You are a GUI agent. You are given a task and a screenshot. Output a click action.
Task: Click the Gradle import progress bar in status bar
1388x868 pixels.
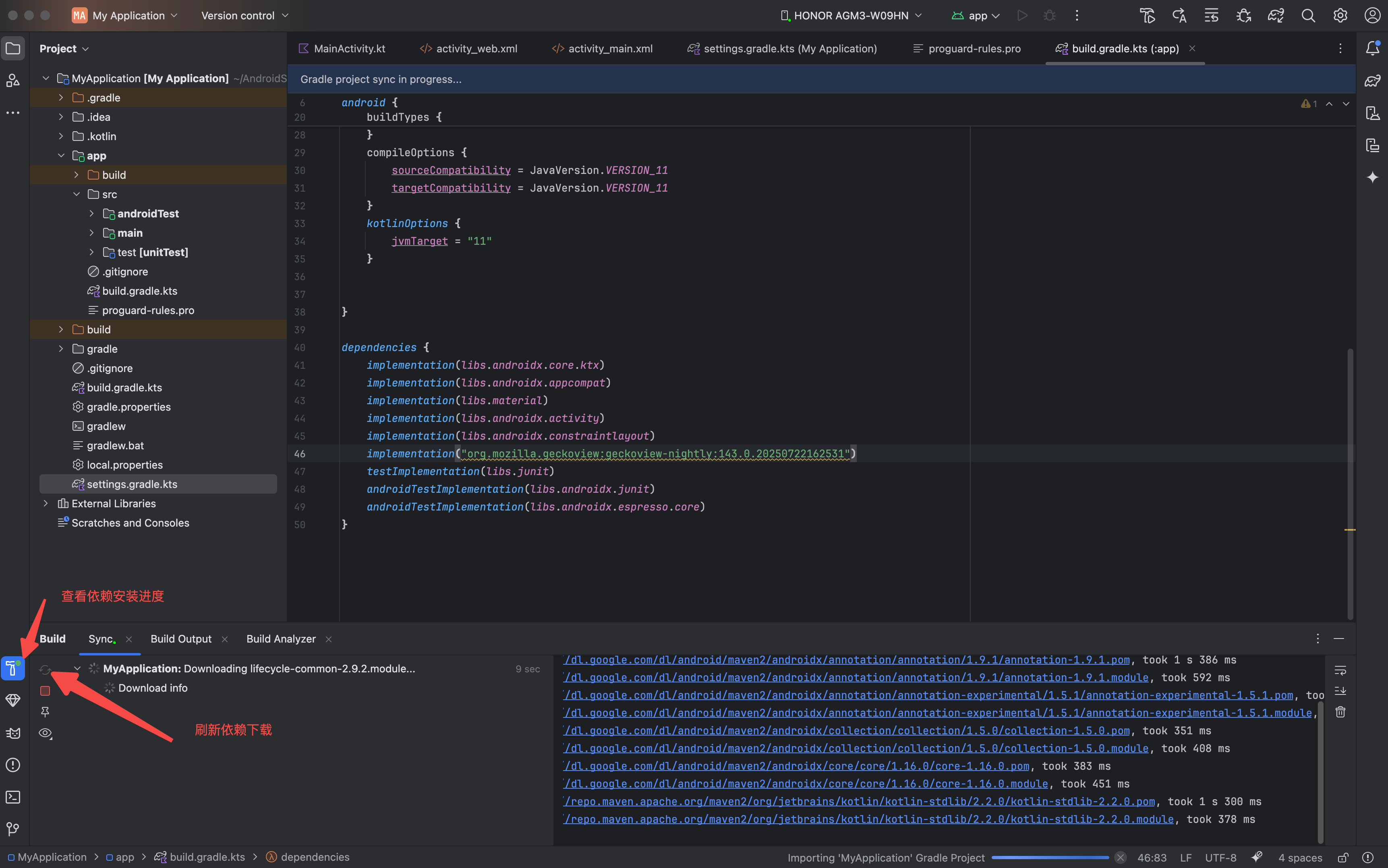(x=1050, y=858)
